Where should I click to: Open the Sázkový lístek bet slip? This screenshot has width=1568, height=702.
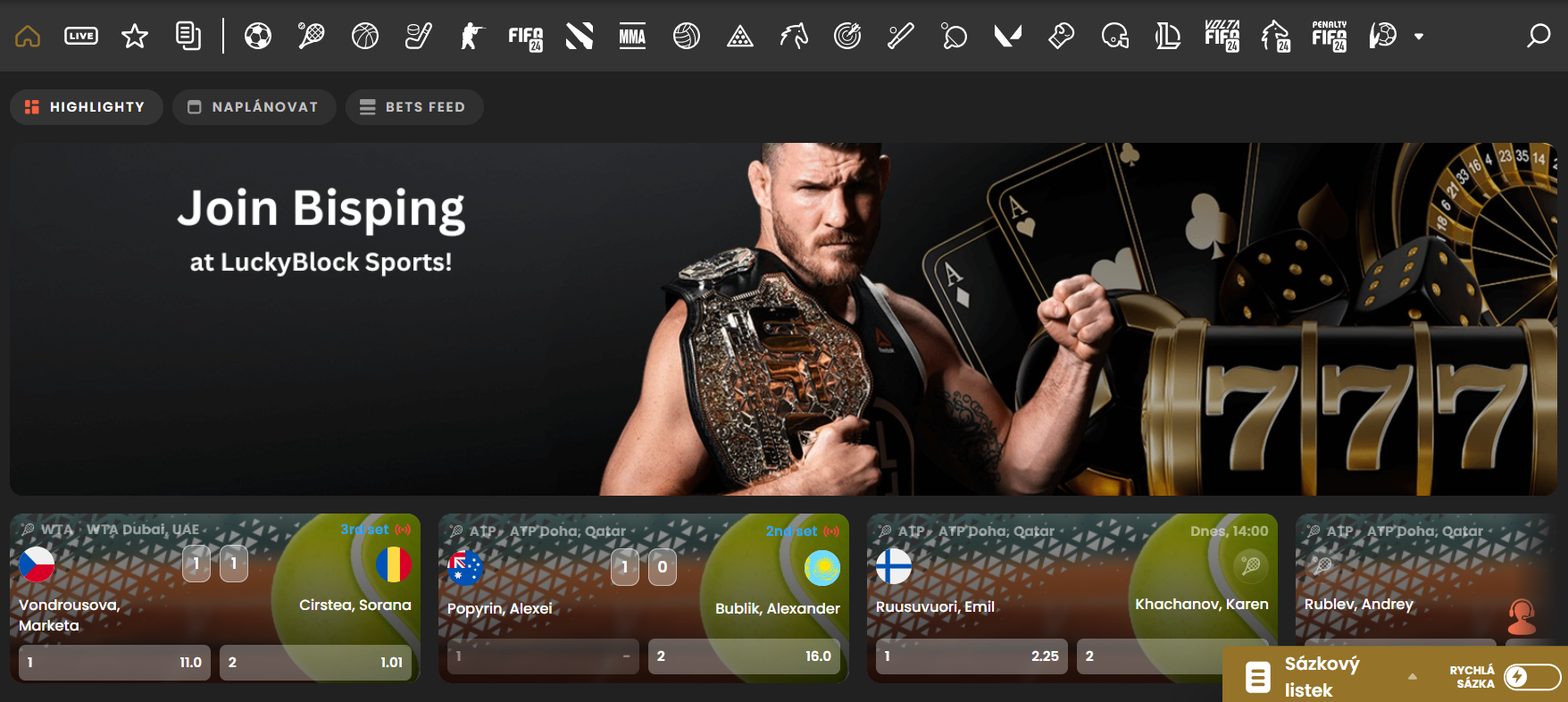(x=1322, y=676)
